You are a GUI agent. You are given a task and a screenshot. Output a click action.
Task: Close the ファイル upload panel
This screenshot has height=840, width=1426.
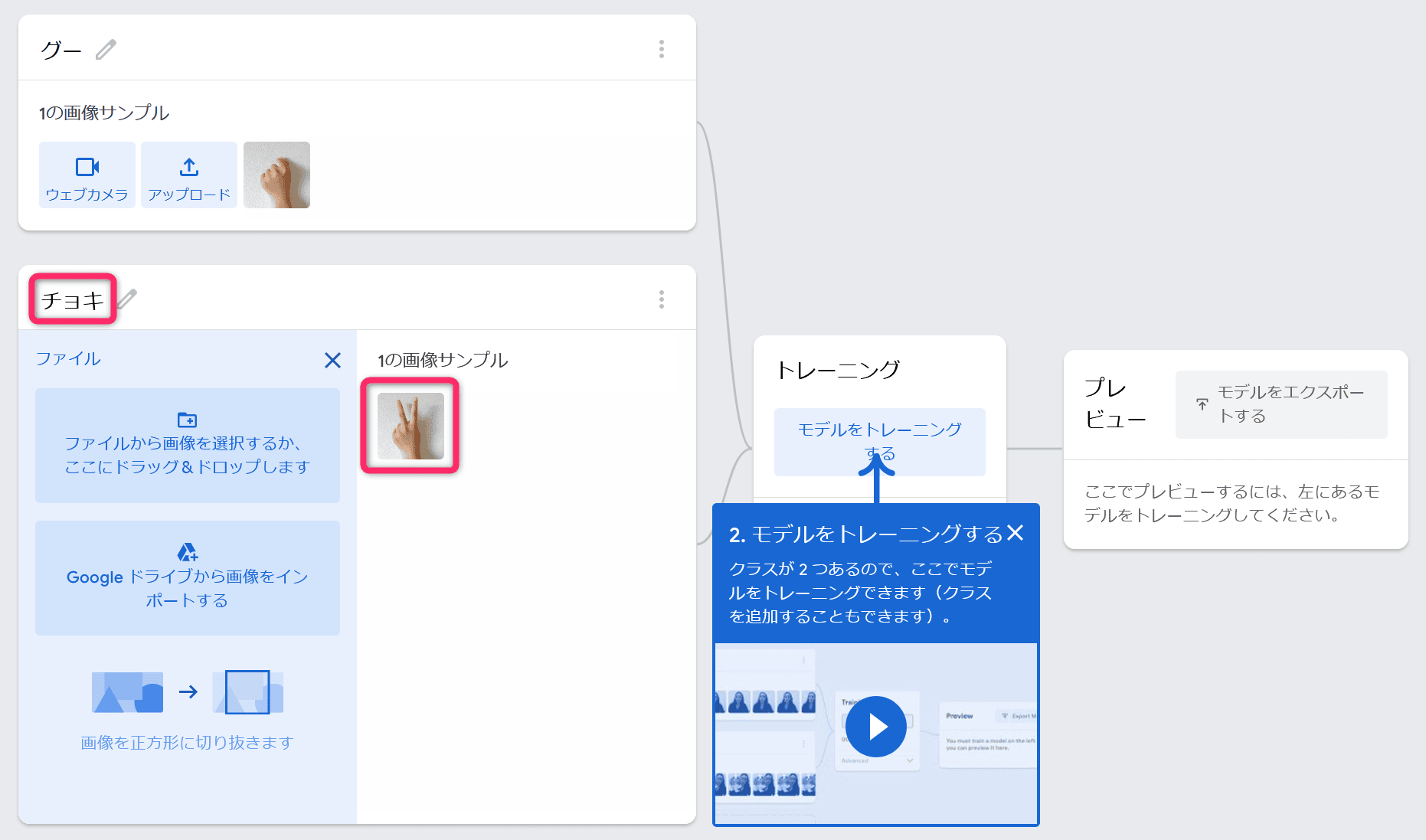click(332, 360)
